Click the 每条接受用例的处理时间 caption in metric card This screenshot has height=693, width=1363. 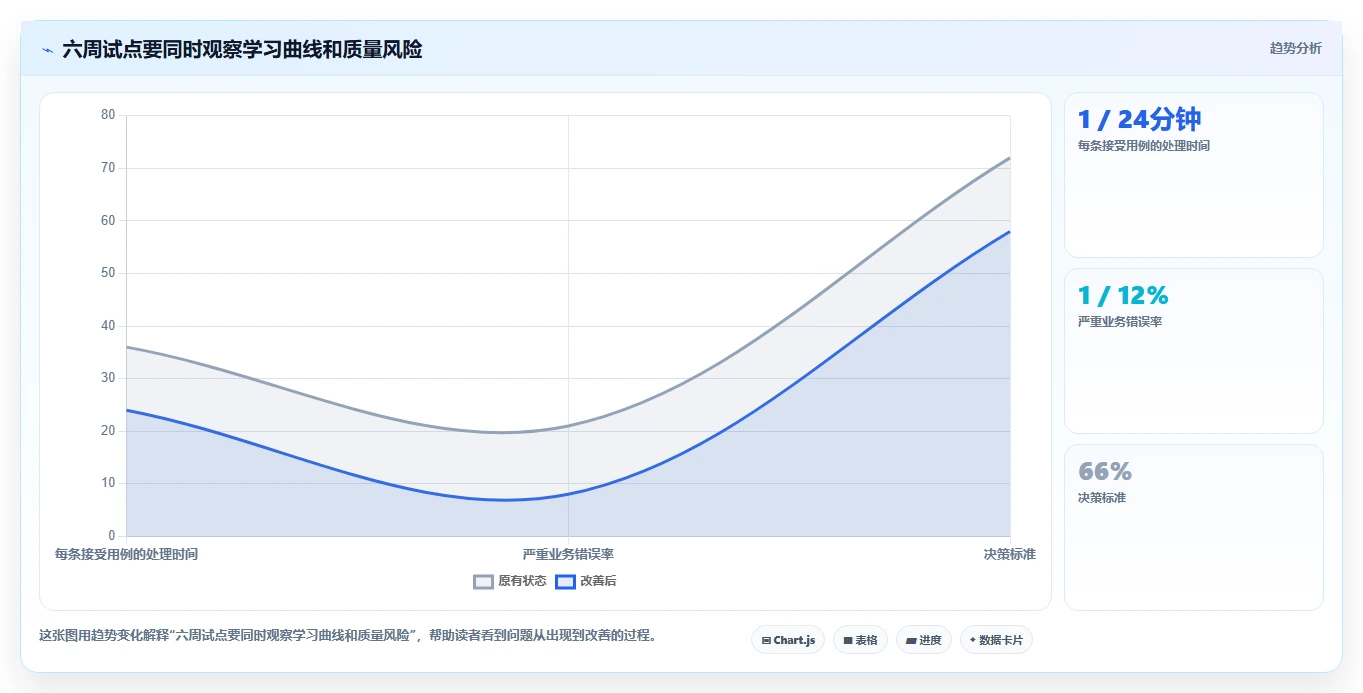(1144, 146)
